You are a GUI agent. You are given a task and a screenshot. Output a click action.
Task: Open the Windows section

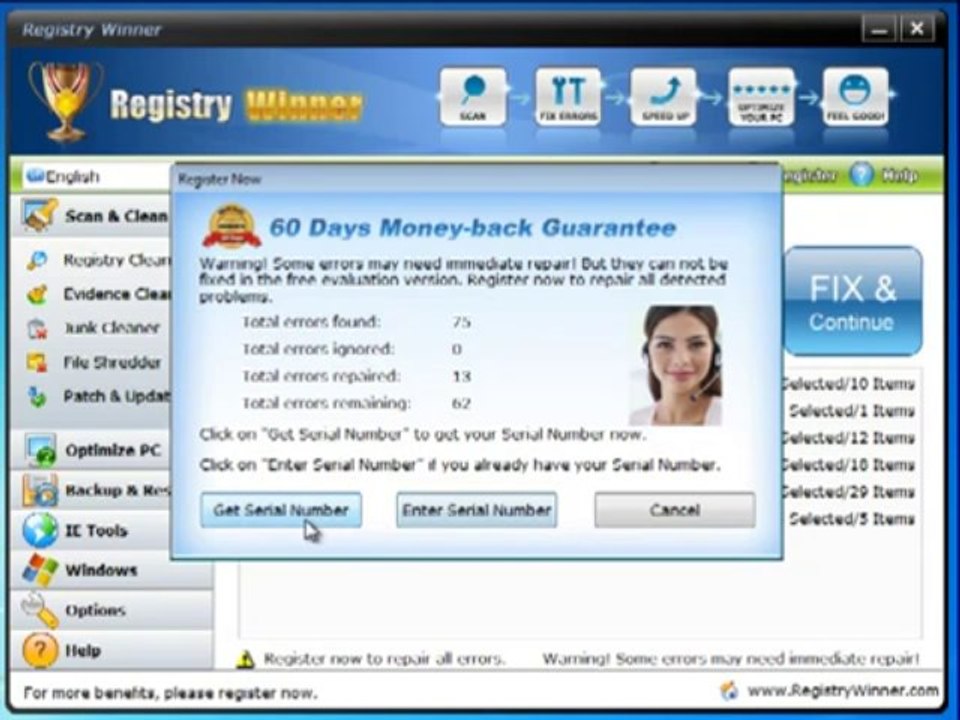click(x=112, y=570)
